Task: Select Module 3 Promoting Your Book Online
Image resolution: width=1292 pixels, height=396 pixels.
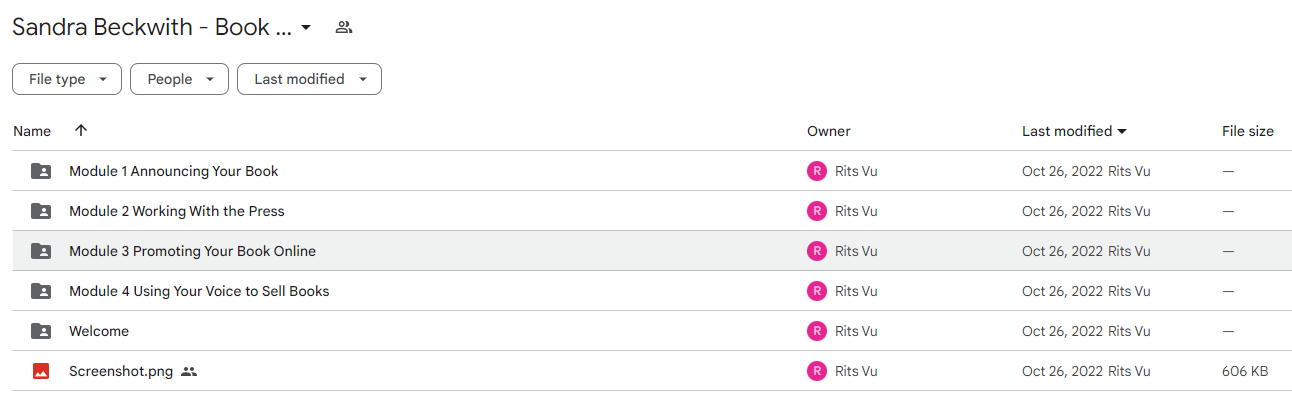Action: 192,251
